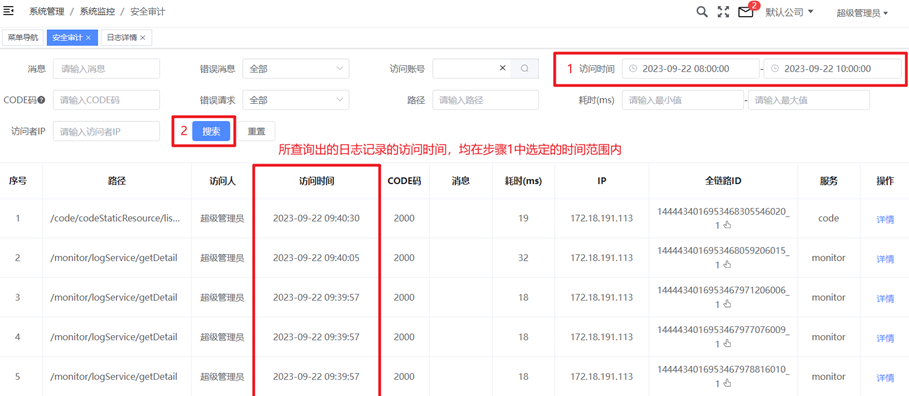Open the 超级管理员 user menu
This screenshot has height=396, width=909.
863,13
